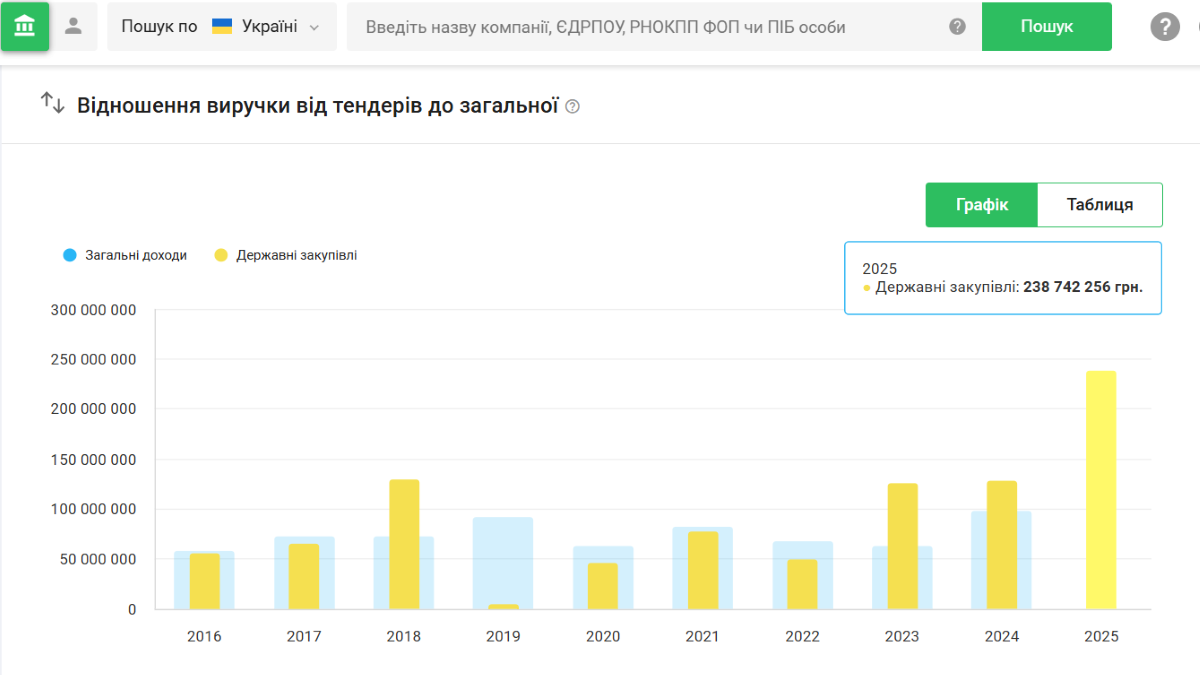Click the yellow 2025 procurement bar
The width and height of the screenshot is (1200, 675).
(x=1101, y=490)
